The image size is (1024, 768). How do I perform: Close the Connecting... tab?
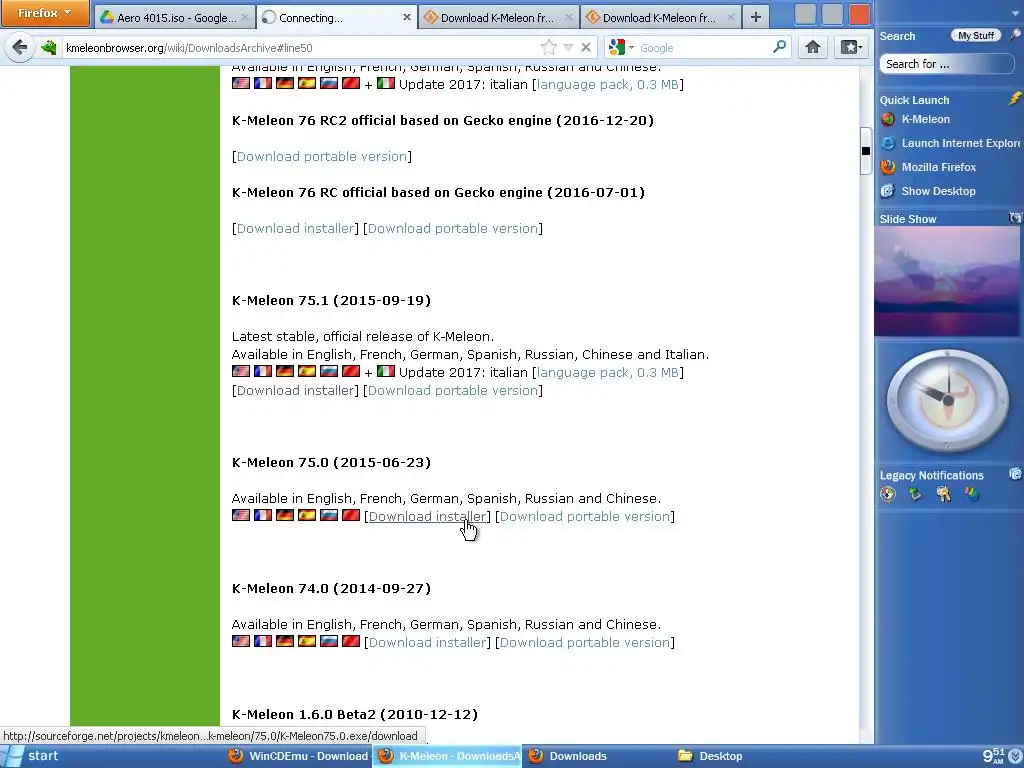(406, 18)
